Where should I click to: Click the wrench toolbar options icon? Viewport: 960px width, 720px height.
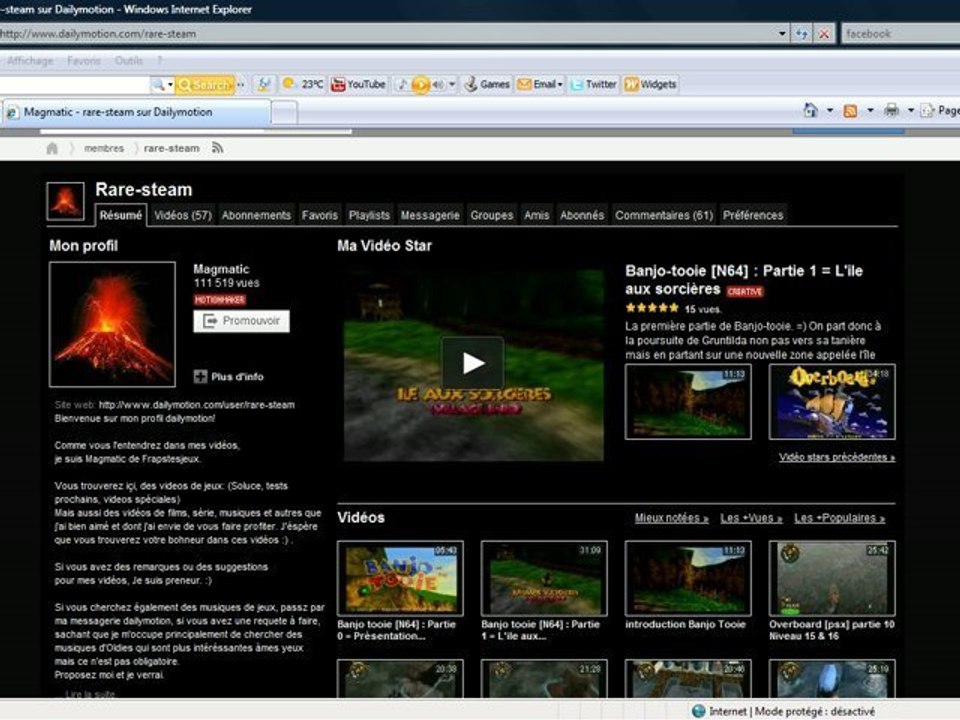(264, 84)
